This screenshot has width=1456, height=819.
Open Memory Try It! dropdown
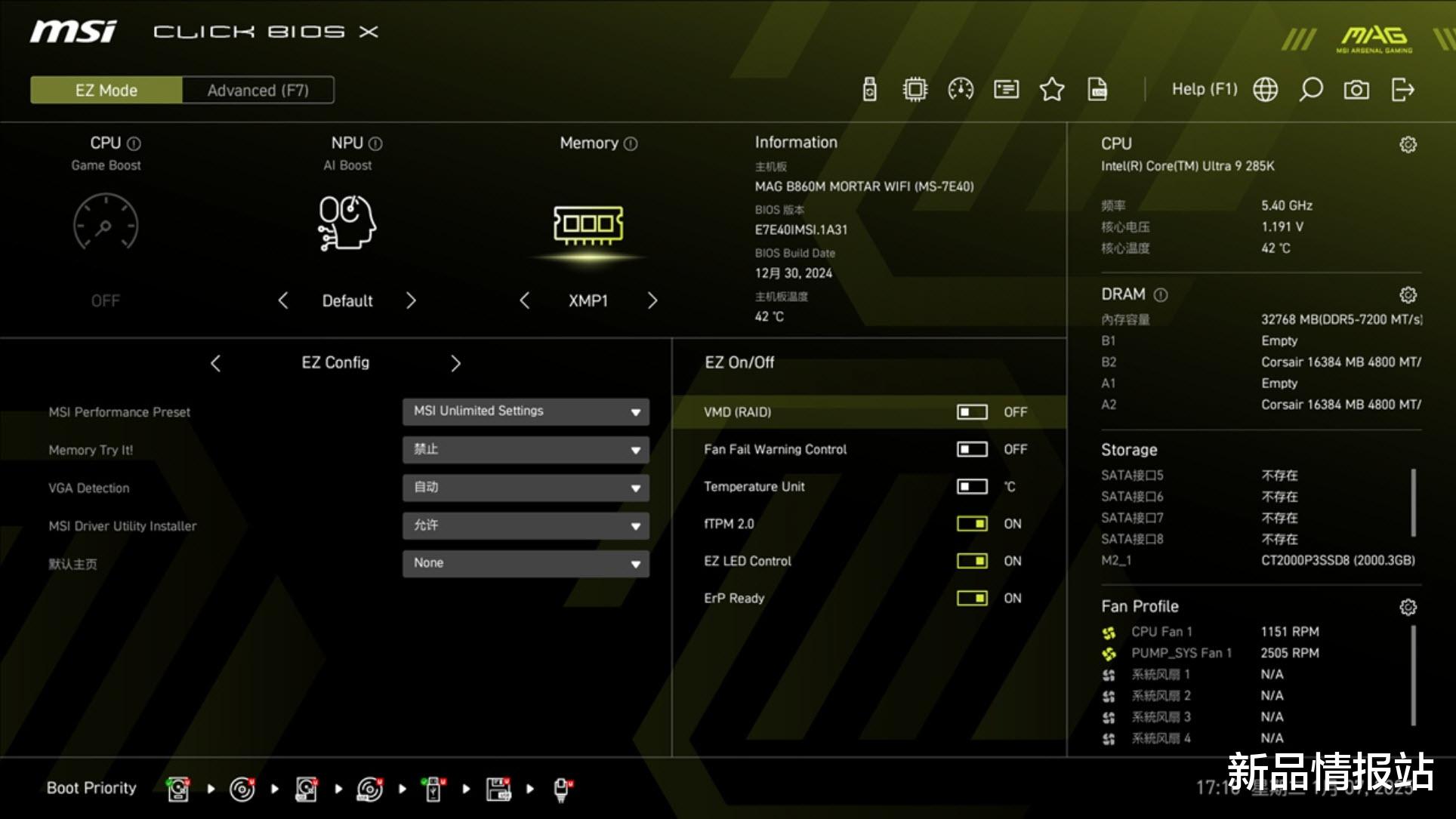(526, 450)
